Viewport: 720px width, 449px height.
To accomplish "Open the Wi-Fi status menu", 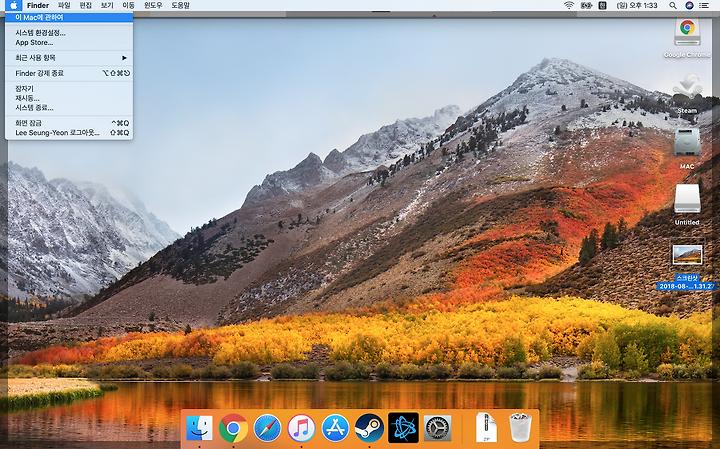I will (569, 6).
